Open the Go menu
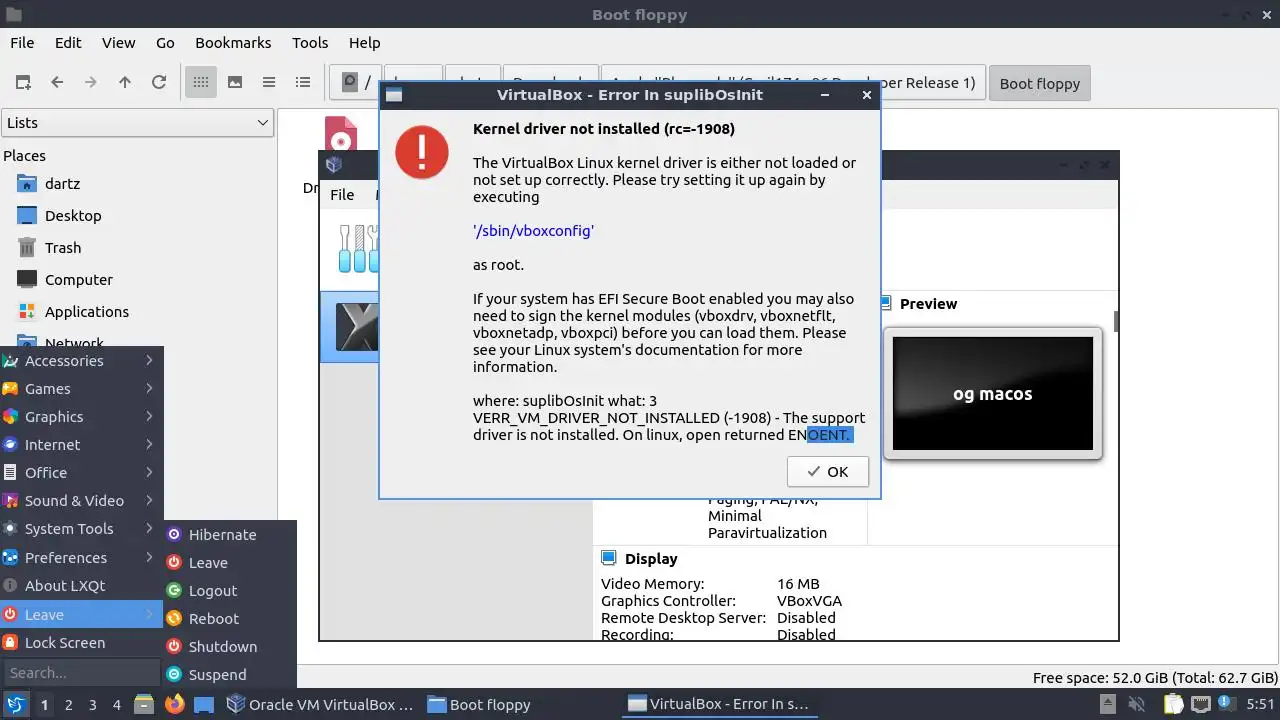This screenshot has width=1280, height=720. point(165,43)
